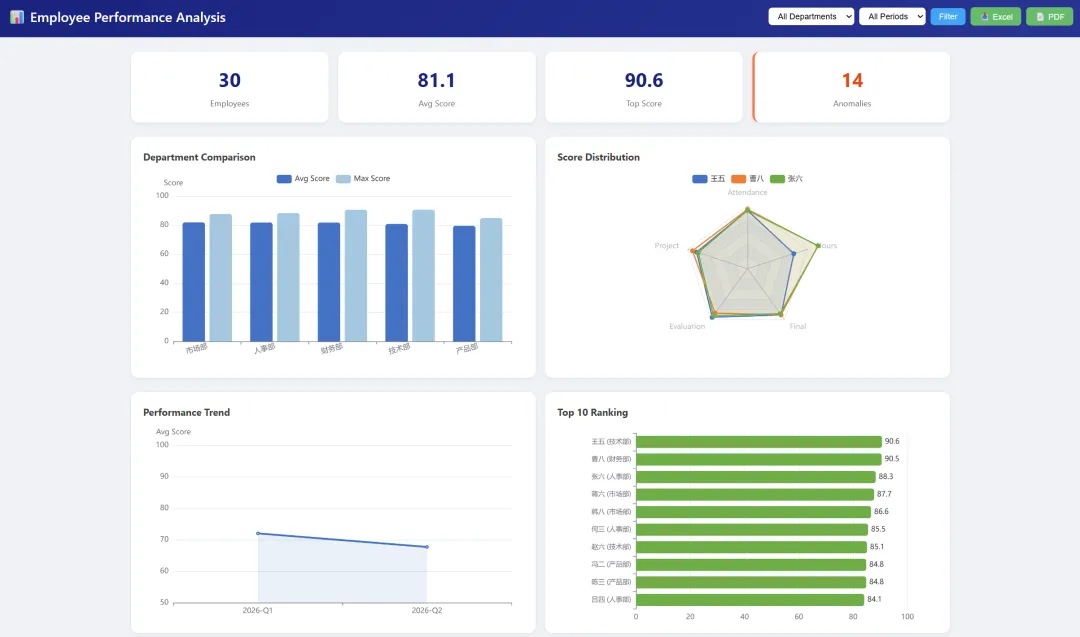The height and width of the screenshot is (637, 1080).
Task: Click the orange 曹八 legend swatch
Action: coord(738,178)
